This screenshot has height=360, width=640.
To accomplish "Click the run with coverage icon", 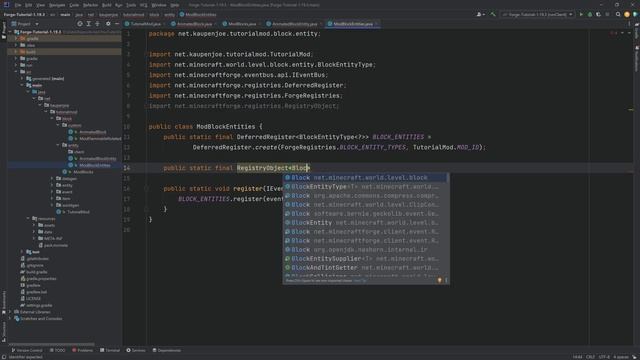I will [598, 14].
